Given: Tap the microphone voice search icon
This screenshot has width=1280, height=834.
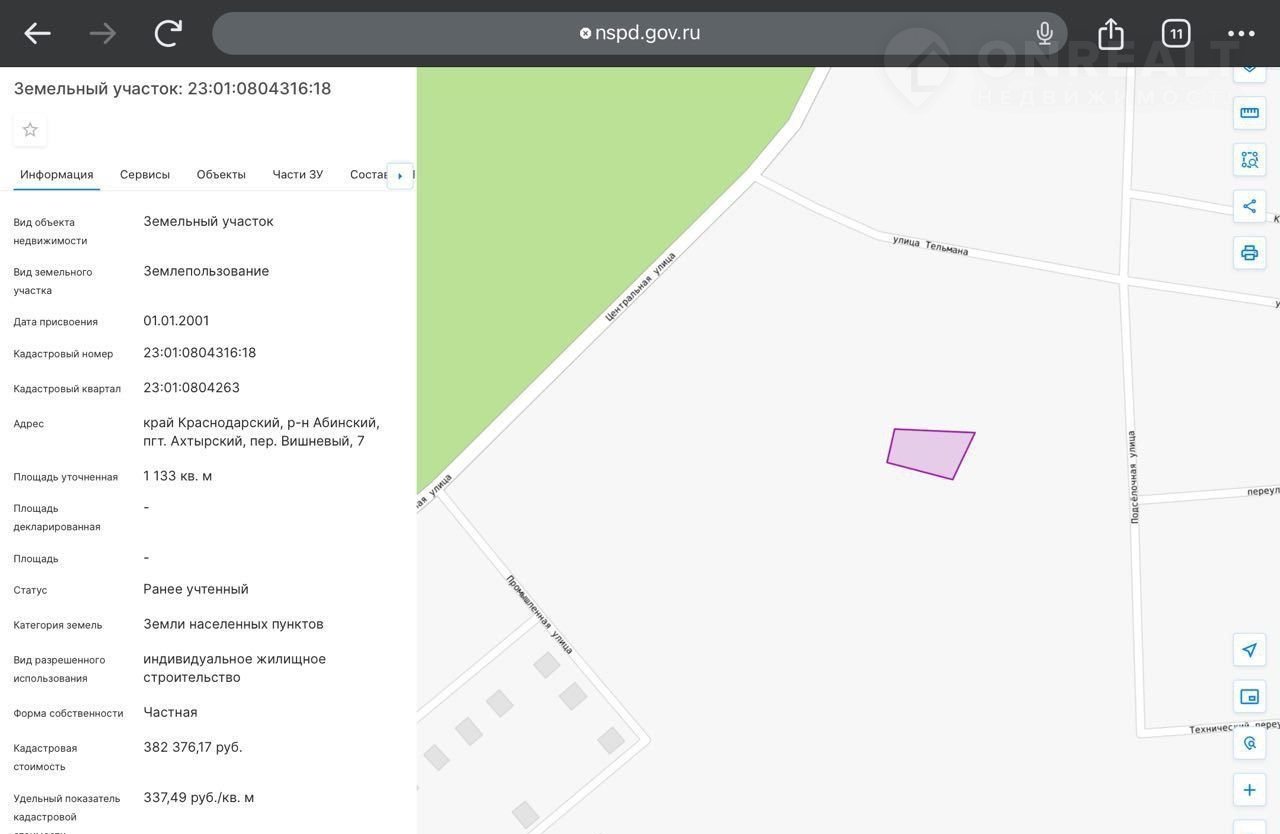Looking at the screenshot, I should [1044, 34].
